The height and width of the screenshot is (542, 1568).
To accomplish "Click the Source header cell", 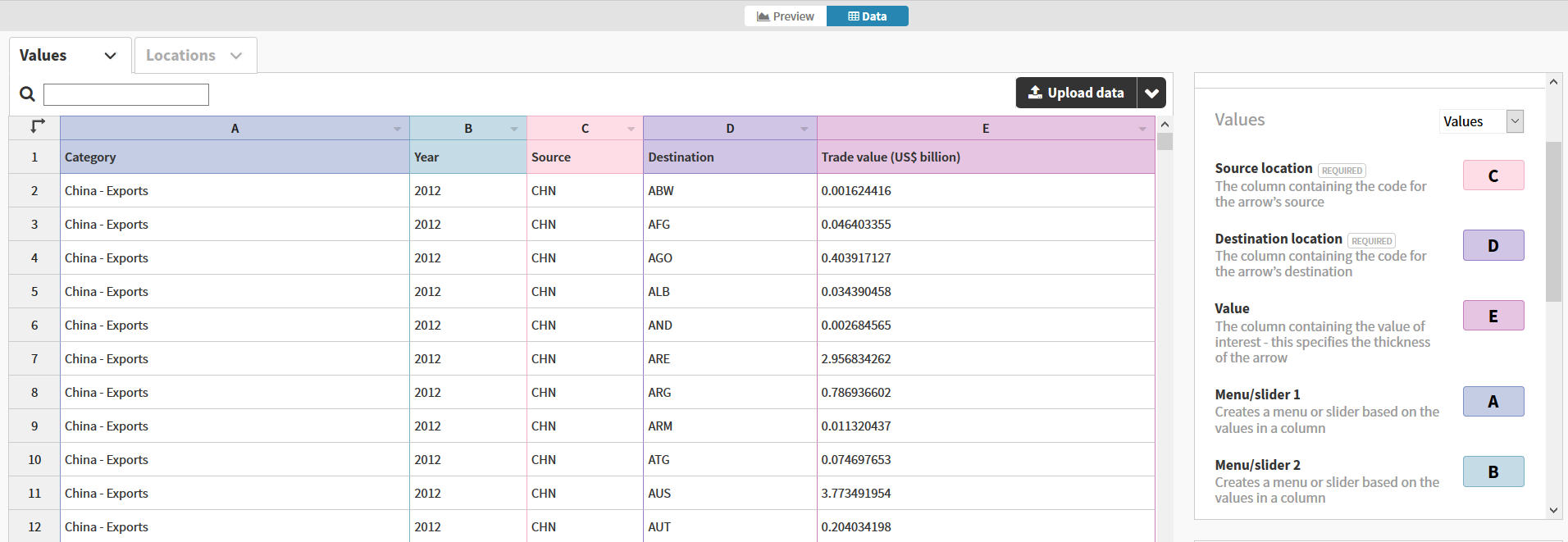I will click(x=585, y=157).
